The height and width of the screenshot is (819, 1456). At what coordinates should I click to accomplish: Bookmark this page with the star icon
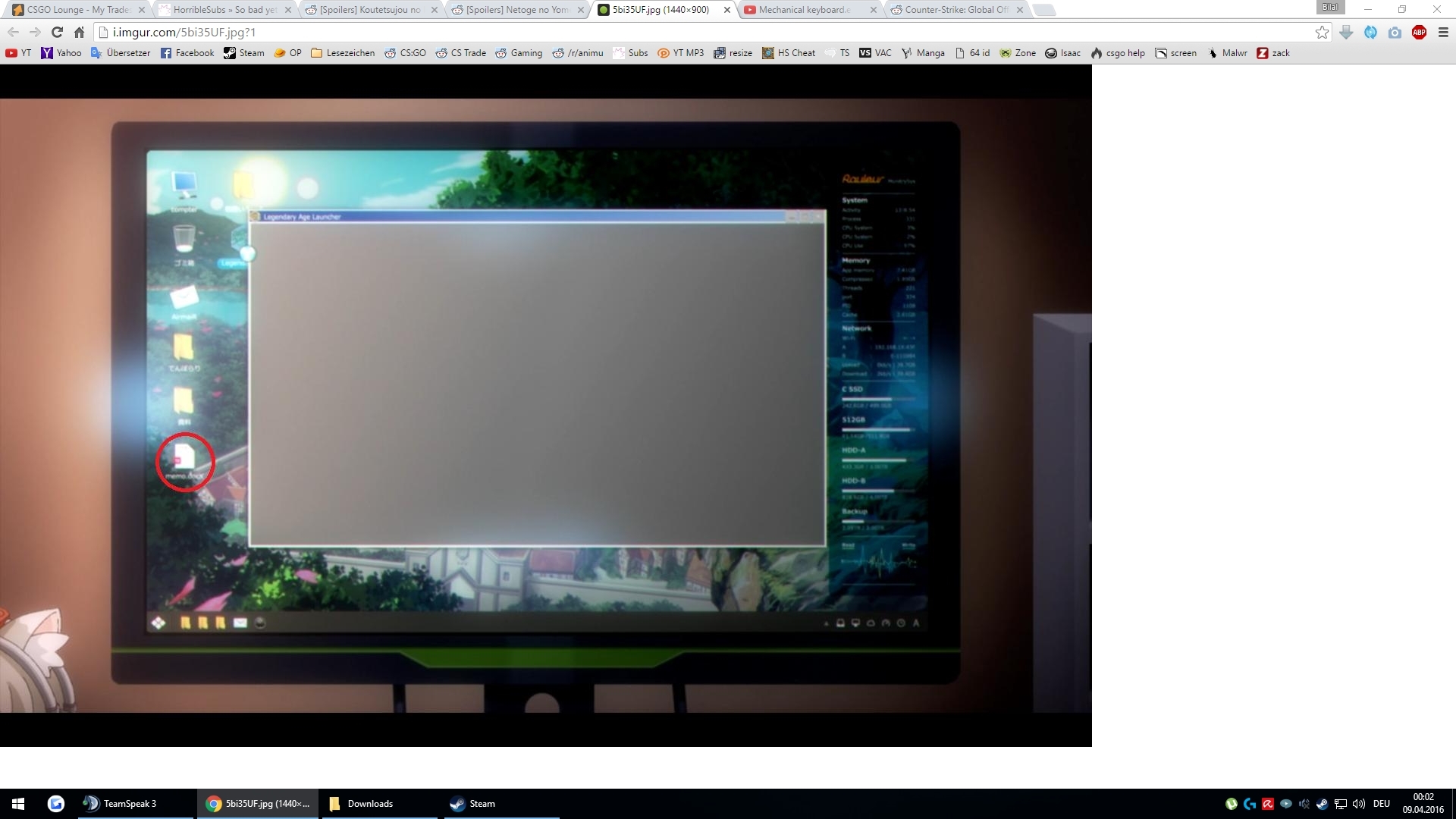click(1322, 32)
